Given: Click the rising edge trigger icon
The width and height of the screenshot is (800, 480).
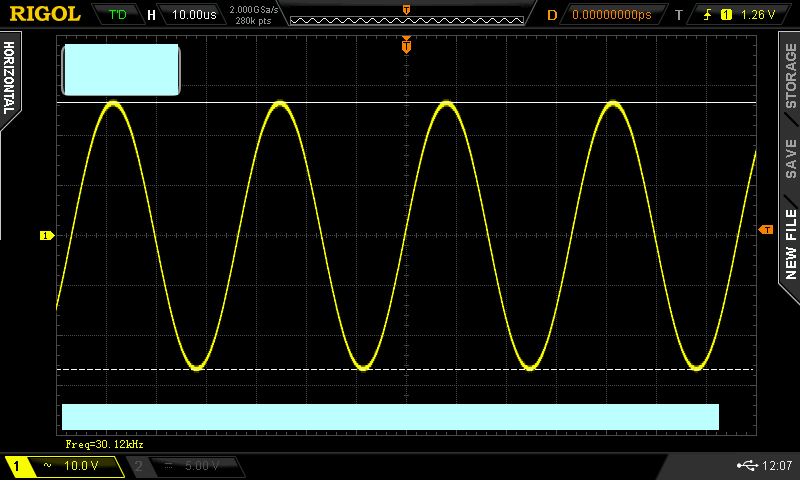Looking at the screenshot, I should tap(708, 15).
